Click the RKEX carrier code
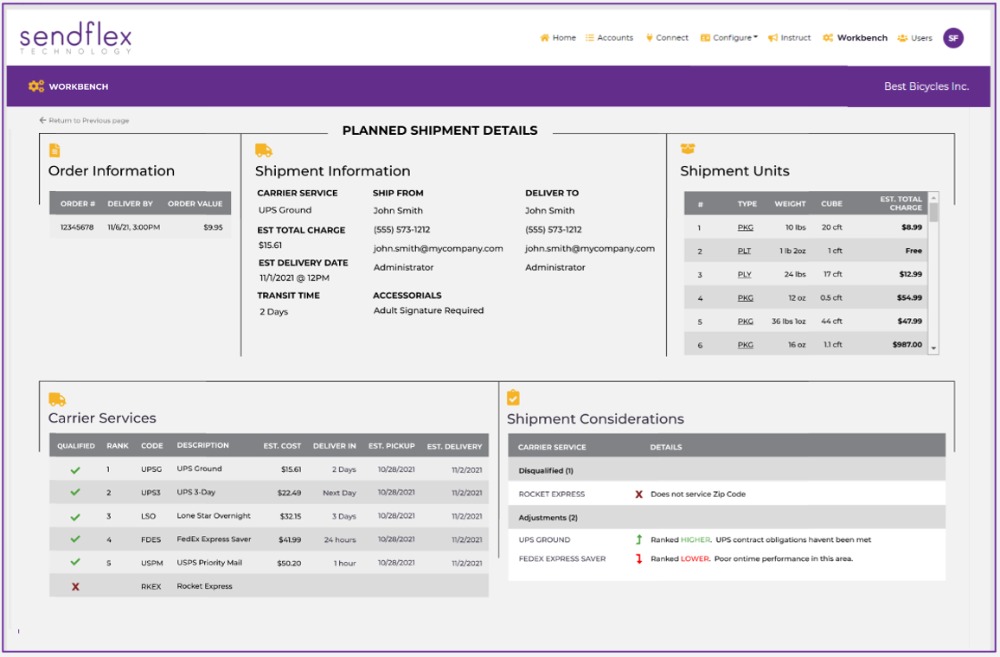Viewport: 1000px width, 657px height. click(x=151, y=587)
